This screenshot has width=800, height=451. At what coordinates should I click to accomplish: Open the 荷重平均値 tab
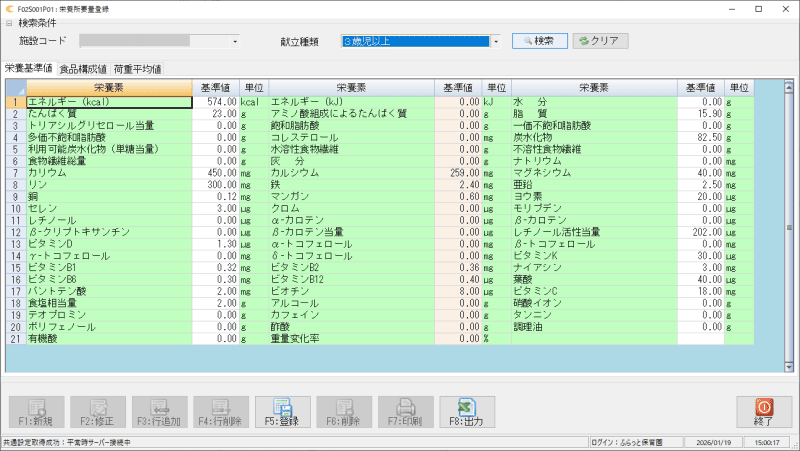click(x=137, y=69)
